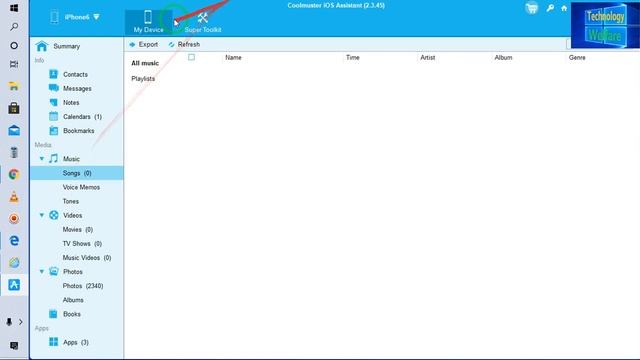Click the key register icon
This screenshot has width=640, height=360.
[550, 8]
